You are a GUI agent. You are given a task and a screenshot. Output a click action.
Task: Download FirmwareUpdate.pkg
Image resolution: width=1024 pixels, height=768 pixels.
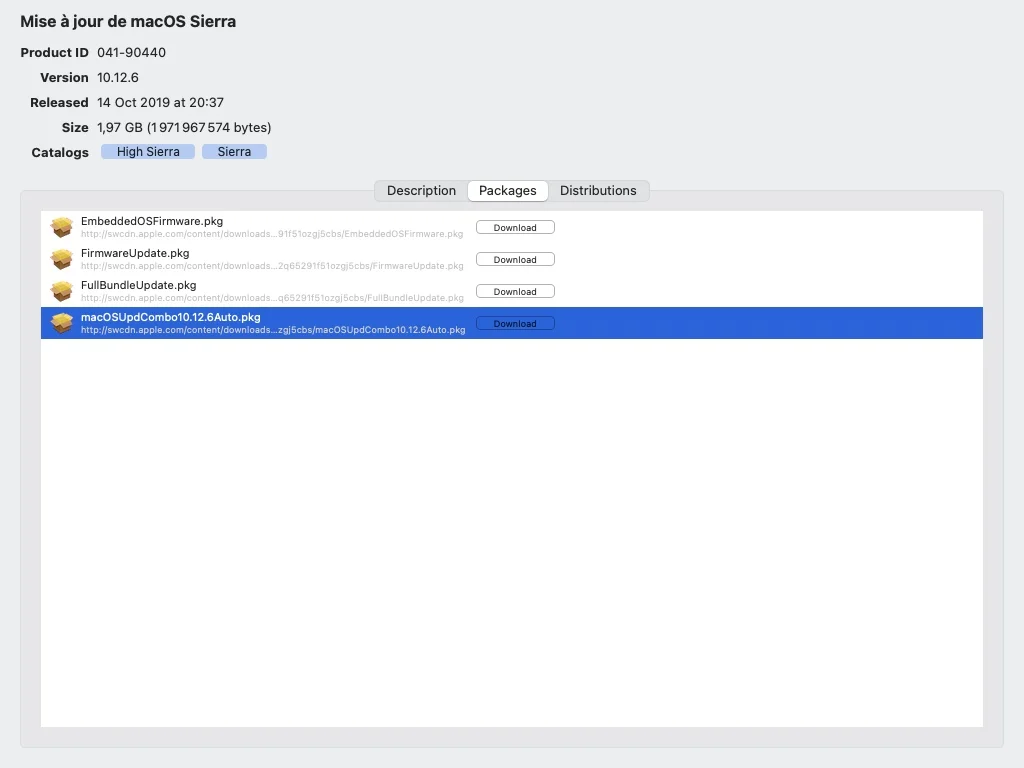click(515, 259)
